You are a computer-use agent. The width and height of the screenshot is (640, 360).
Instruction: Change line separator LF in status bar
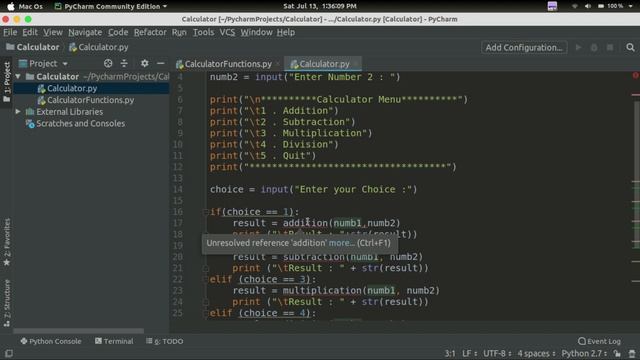[469, 353]
